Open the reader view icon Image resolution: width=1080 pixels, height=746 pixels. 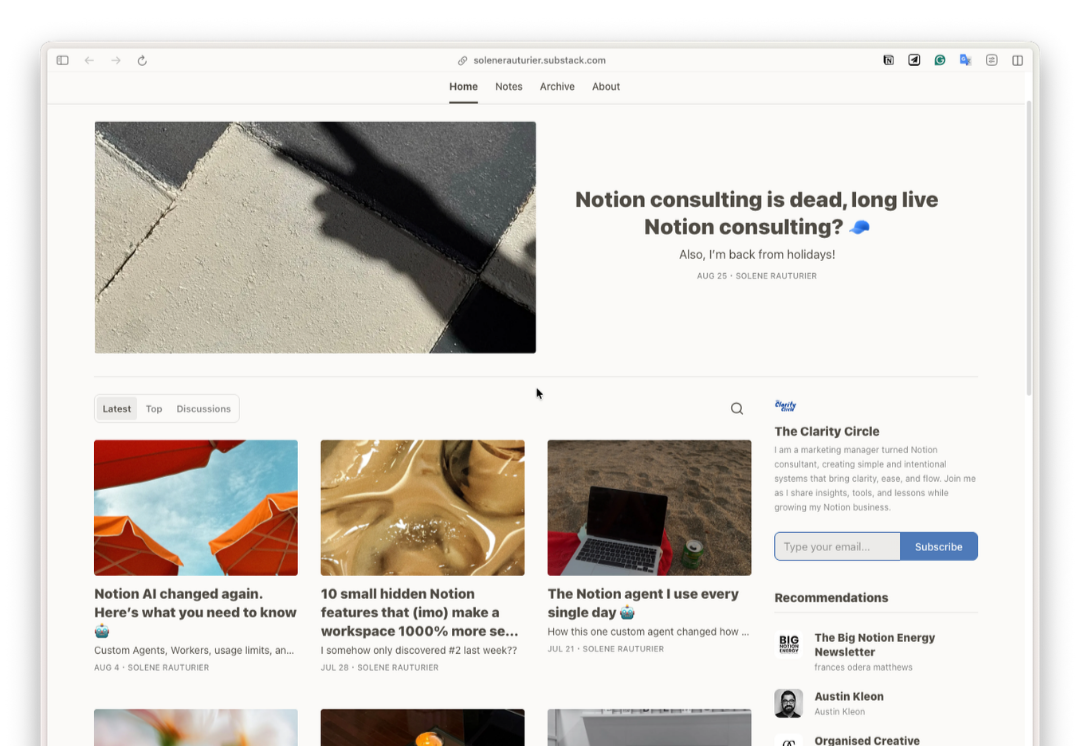coord(992,61)
